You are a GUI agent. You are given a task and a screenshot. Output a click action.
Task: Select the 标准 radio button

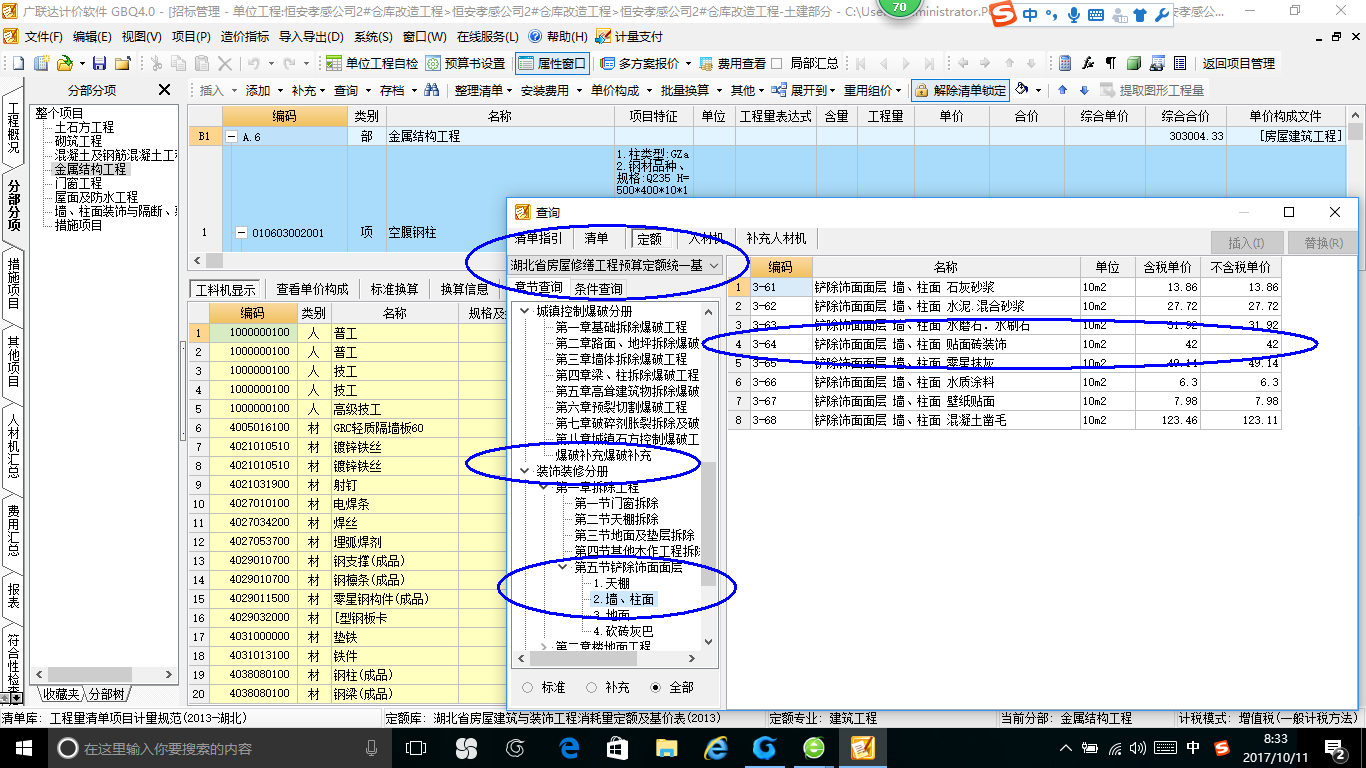pyautogui.click(x=527, y=688)
